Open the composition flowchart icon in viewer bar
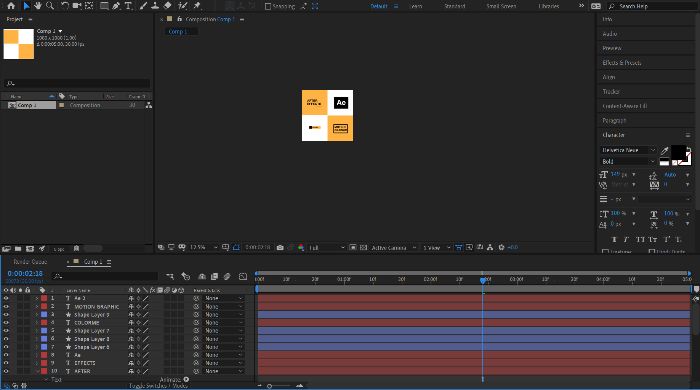700x390 pixels. (490, 247)
